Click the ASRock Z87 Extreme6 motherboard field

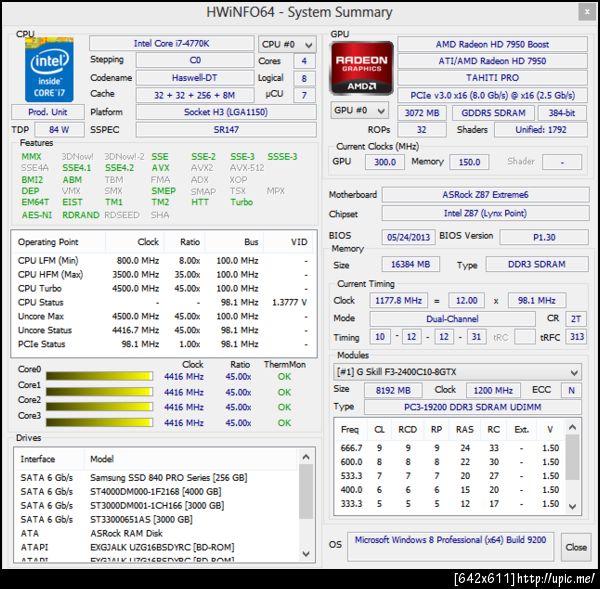(x=485, y=195)
